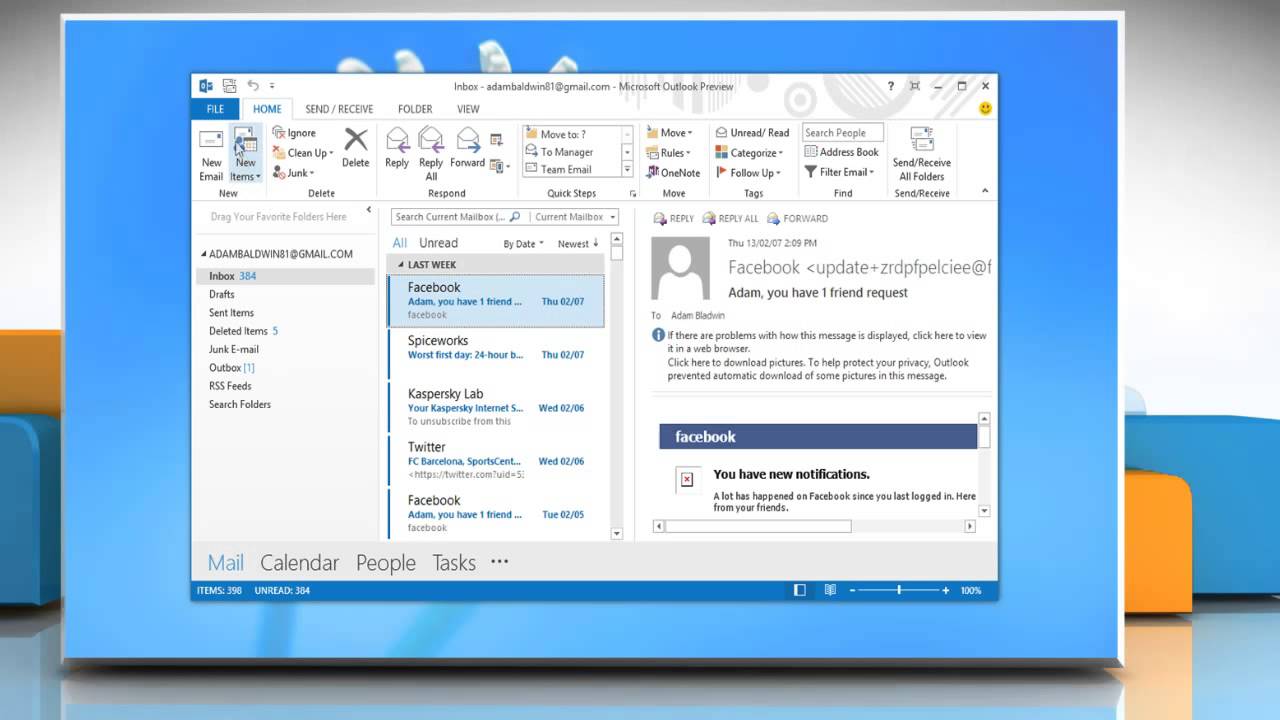Click the smiley feedback icon

pyautogui.click(x=985, y=108)
